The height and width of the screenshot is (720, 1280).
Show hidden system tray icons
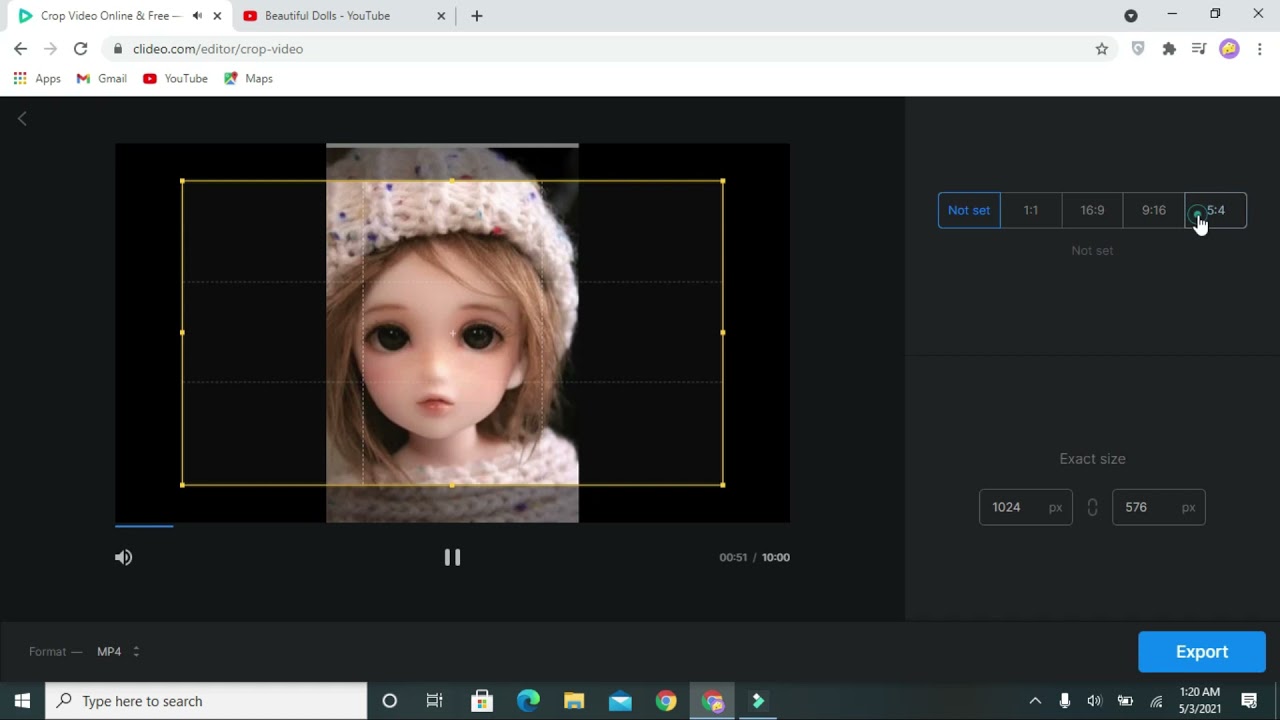pos(1035,701)
